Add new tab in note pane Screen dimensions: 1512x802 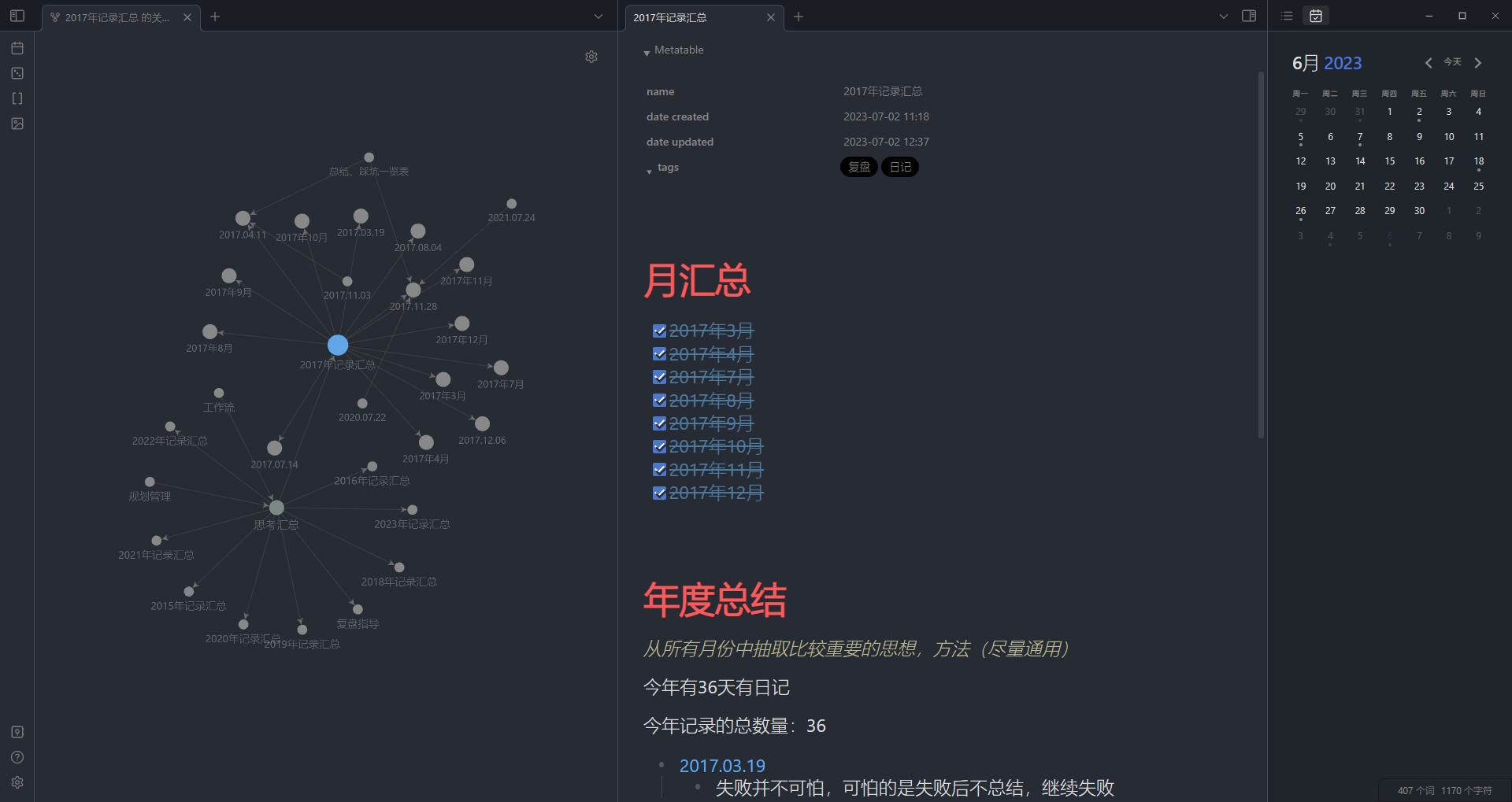click(799, 17)
